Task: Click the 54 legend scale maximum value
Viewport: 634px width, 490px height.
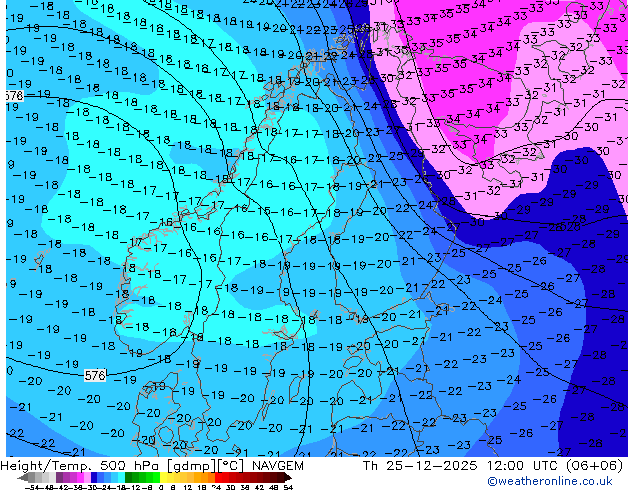Action: pos(288,488)
